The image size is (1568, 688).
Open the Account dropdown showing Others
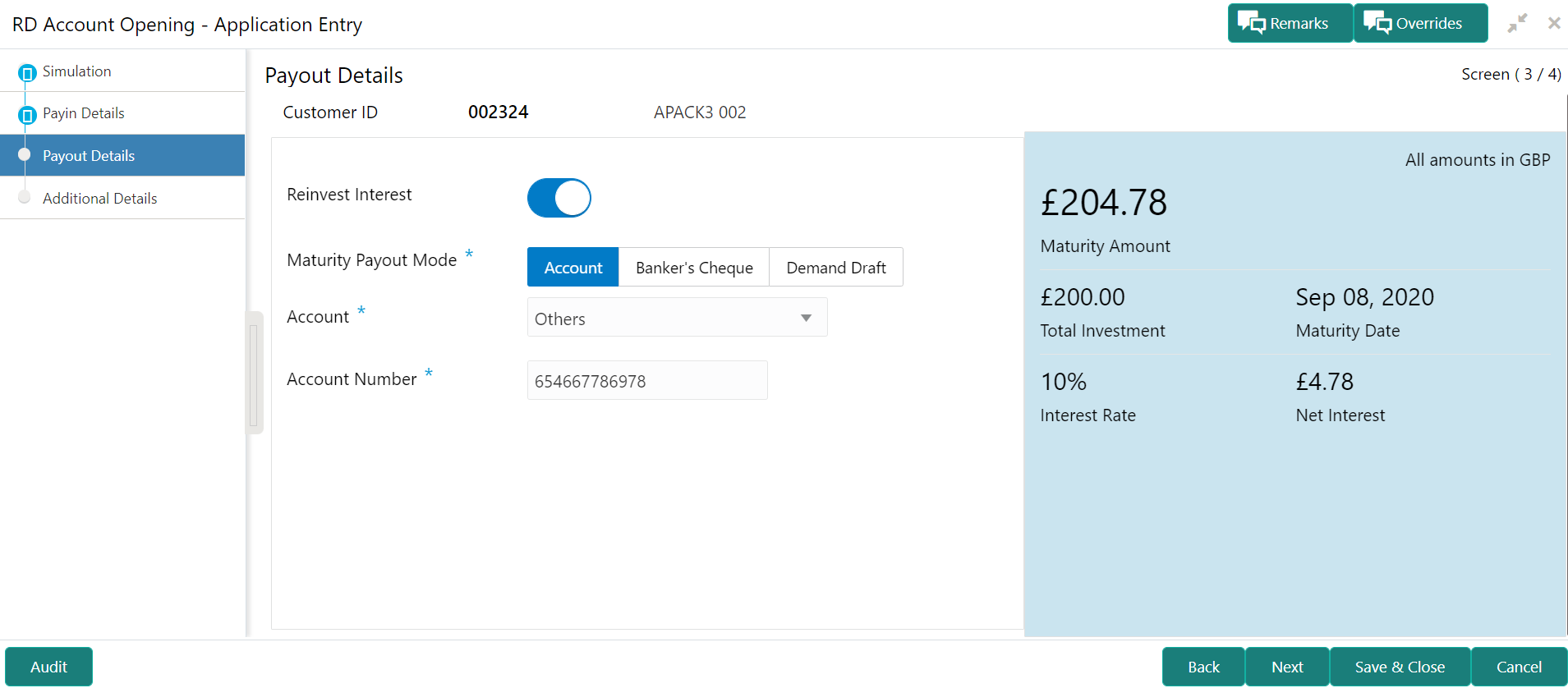coord(677,318)
